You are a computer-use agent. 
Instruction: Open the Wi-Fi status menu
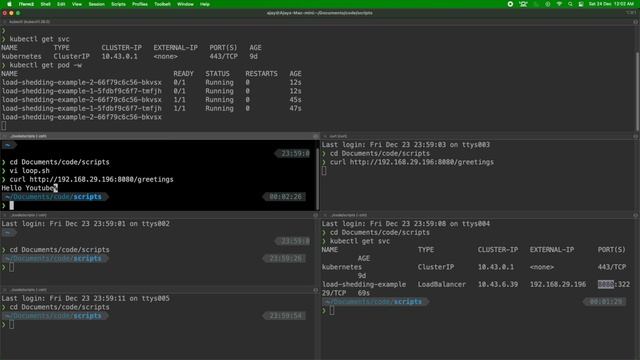coord(559,4)
